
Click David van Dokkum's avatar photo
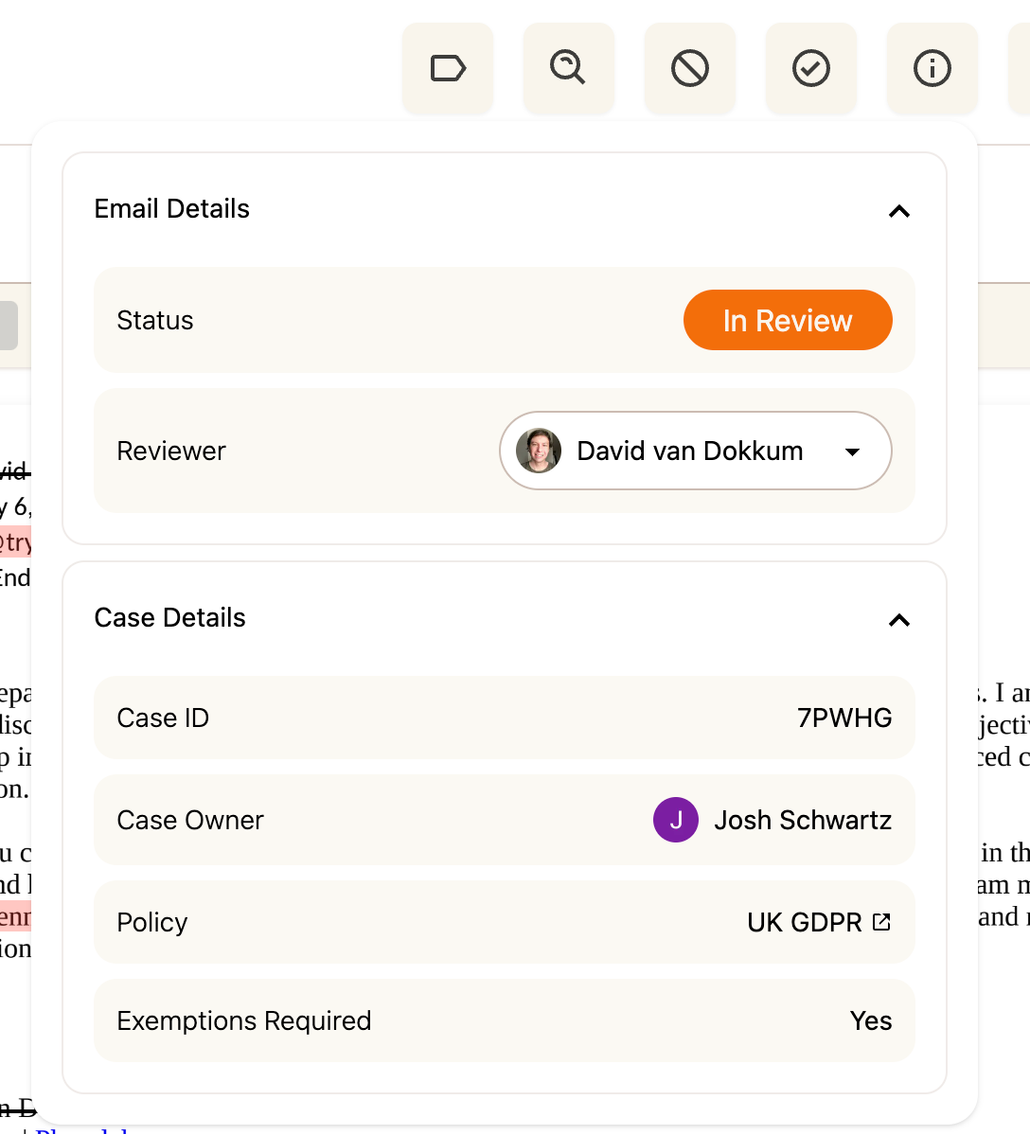(x=538, y=451)
